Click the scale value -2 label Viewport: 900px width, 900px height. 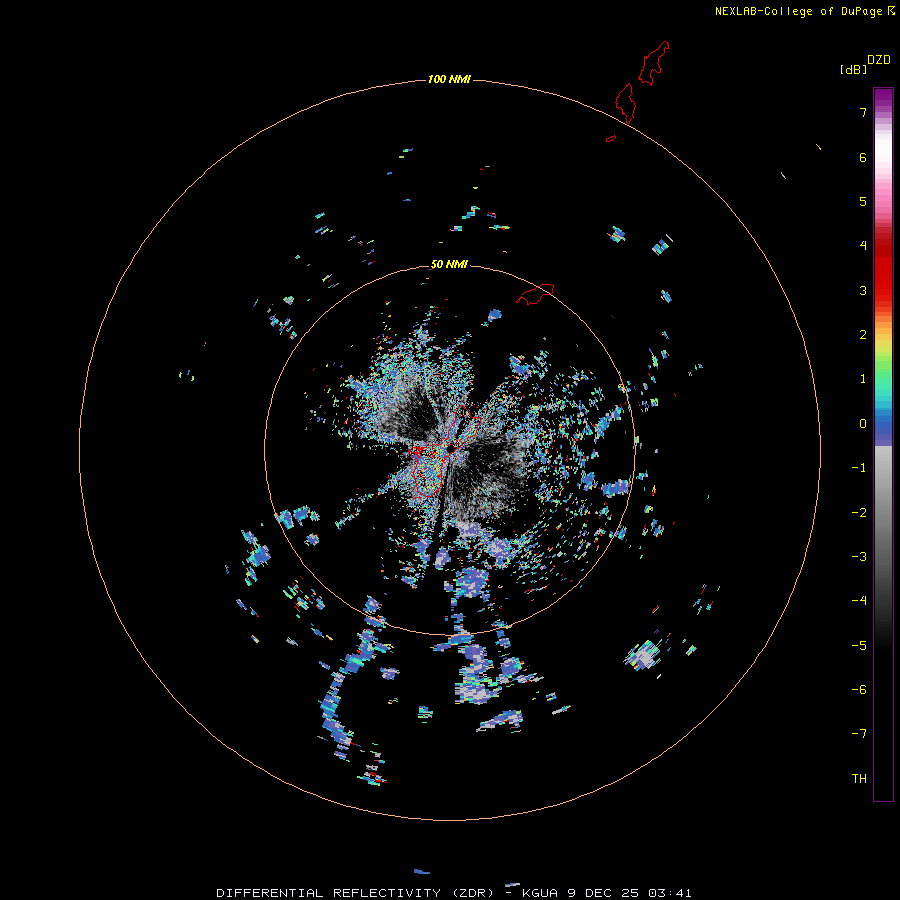point(859,513)
